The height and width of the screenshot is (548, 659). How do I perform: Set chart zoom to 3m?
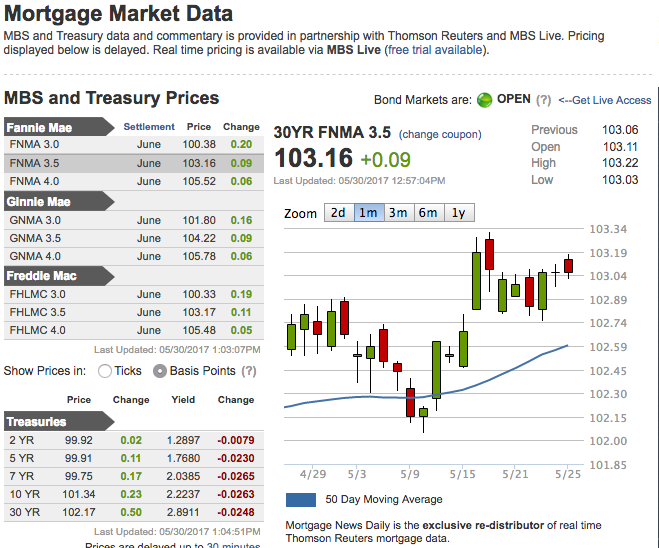(398, 213)
